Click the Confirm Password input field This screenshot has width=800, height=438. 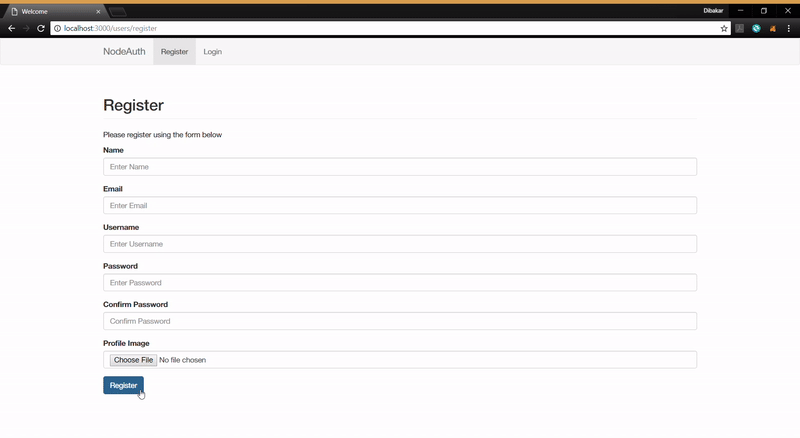point(400,321)
